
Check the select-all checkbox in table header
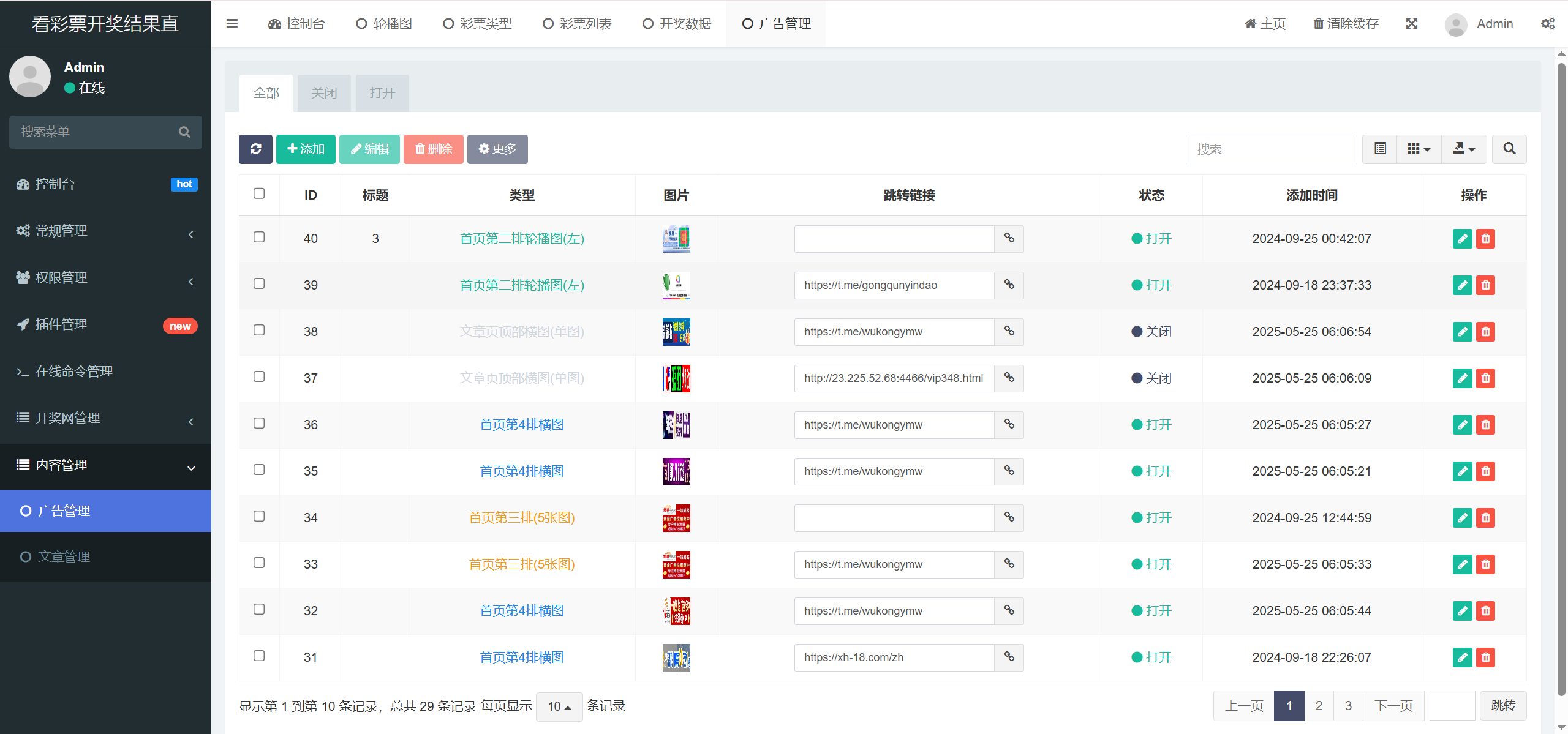click(x=259, y=193)
